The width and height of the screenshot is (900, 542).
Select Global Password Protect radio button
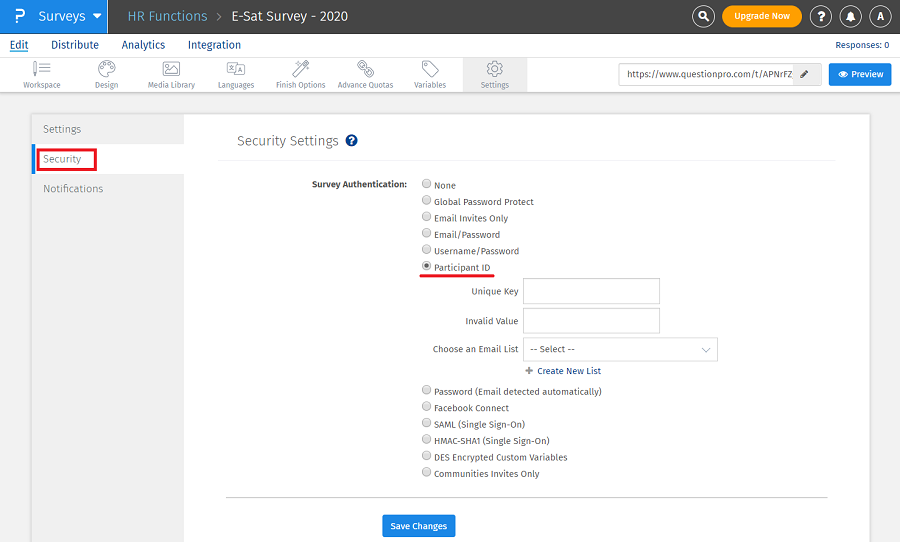click(x=427, y=201)
